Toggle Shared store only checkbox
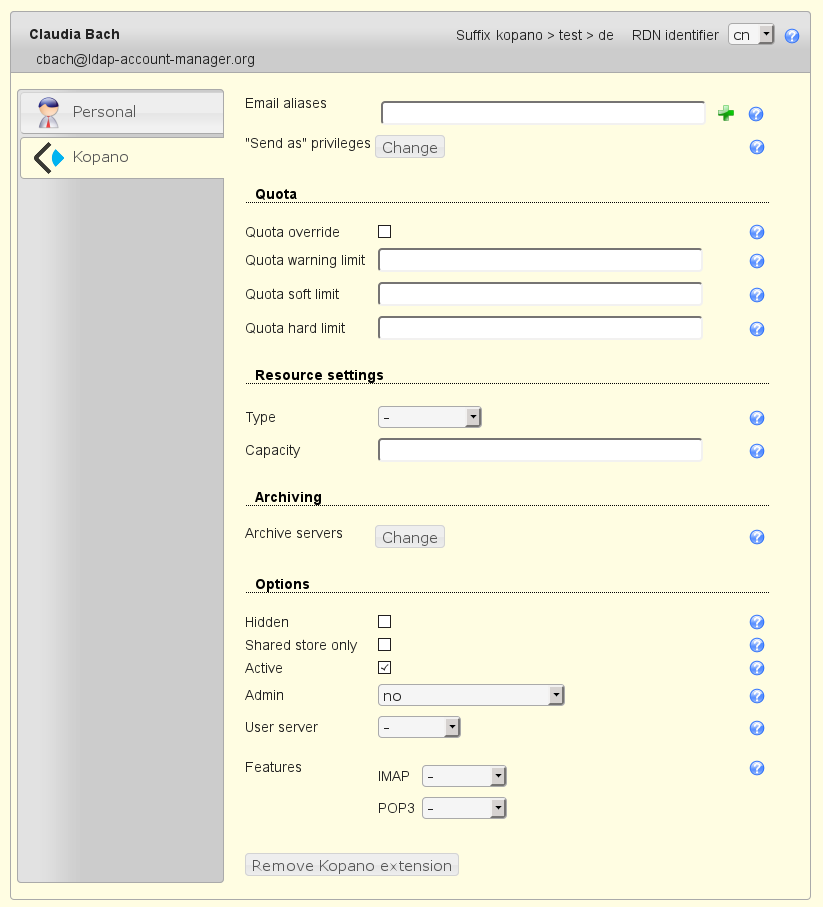Image resolution: width=823 pixels, height=907 pixels. [x=384, y=645]
